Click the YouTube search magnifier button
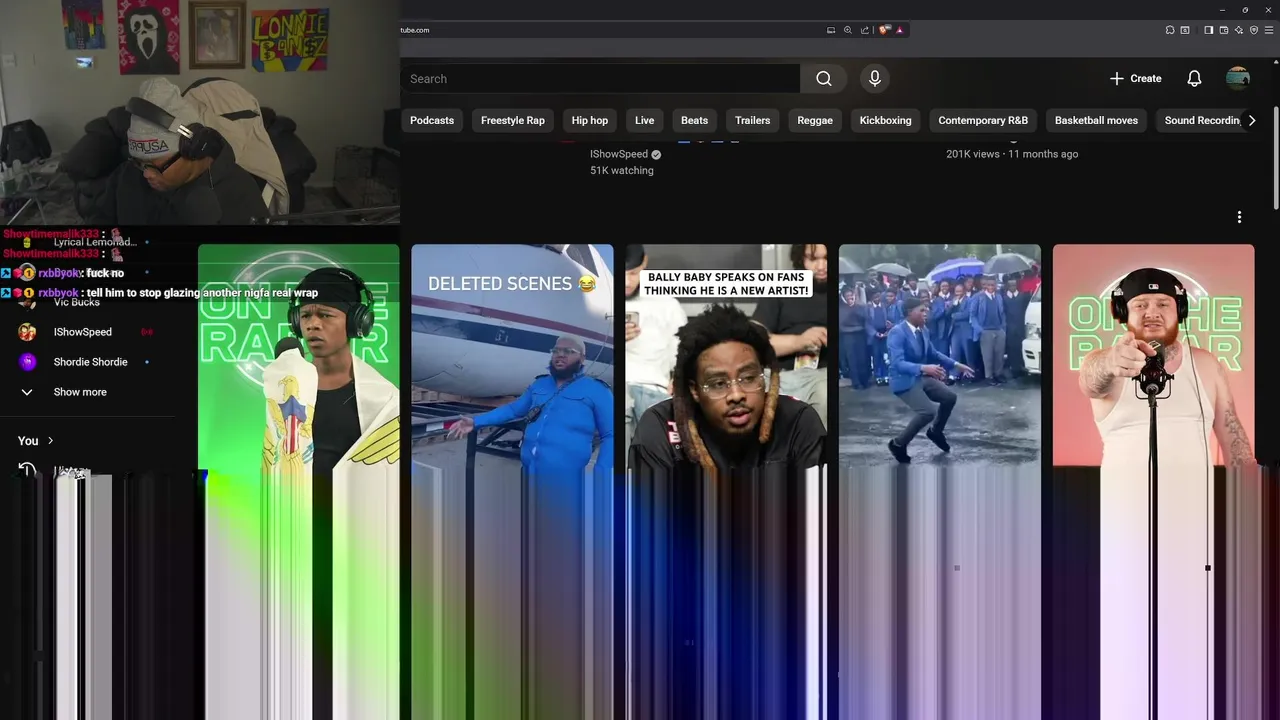 pos(823,79)
